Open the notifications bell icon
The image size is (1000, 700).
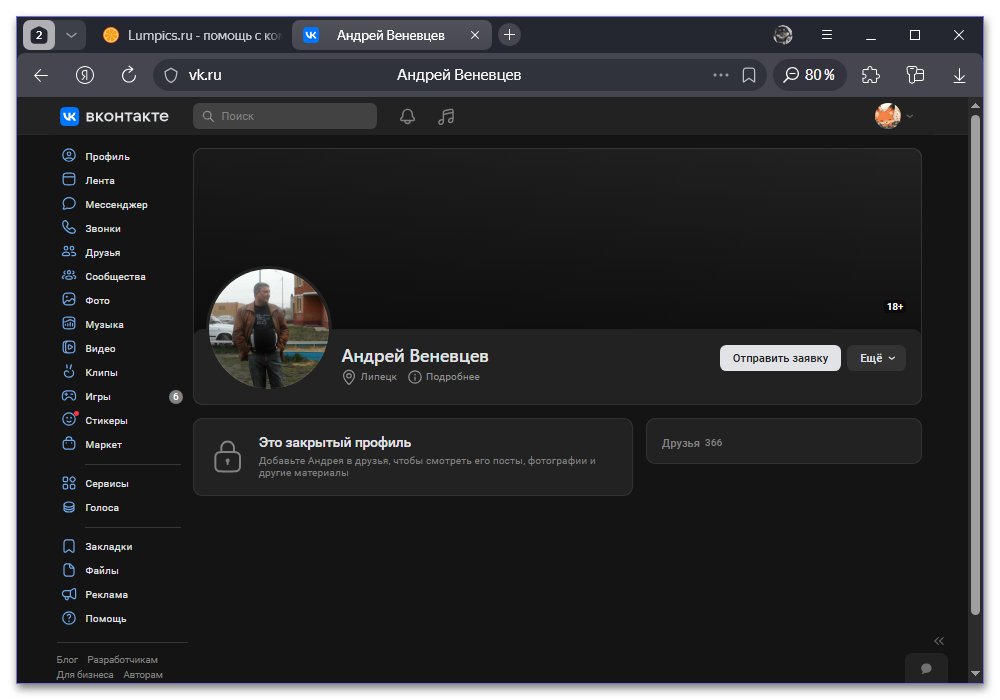click(x=408, y=116)
